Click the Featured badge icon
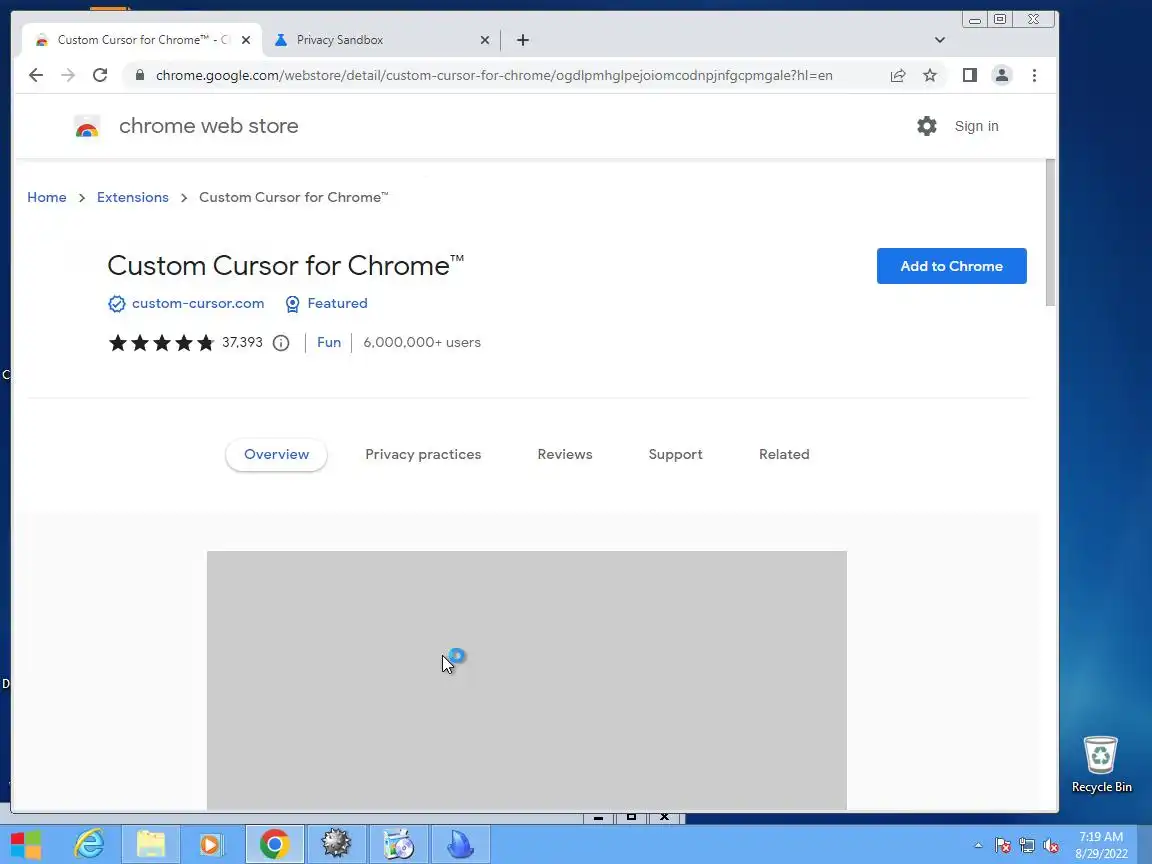The width and height of the screenshot is (1152, 864). (x=292, y=303)
